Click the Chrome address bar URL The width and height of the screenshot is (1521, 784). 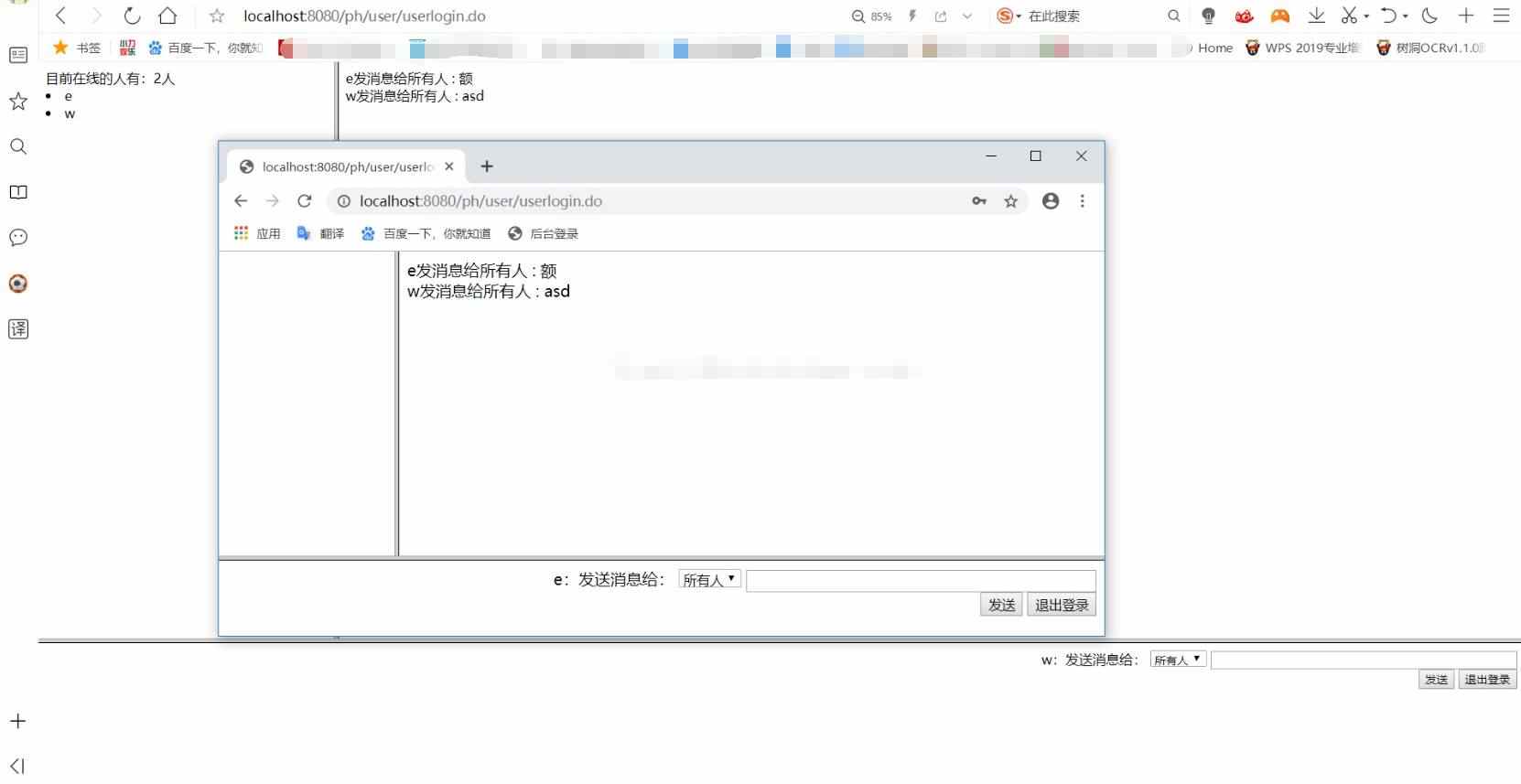480,201
